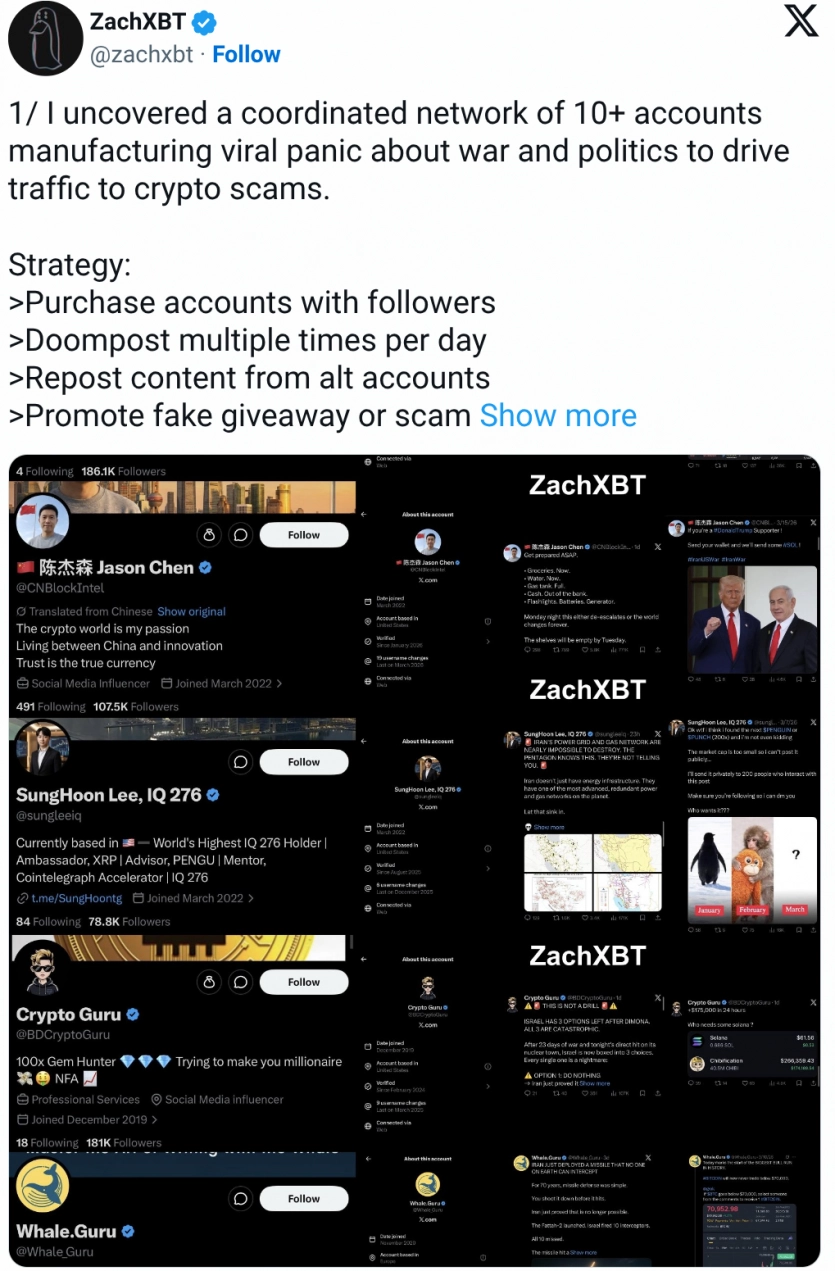Follow the Jason Chen account
835x1271 pixels.
[304, 535]
